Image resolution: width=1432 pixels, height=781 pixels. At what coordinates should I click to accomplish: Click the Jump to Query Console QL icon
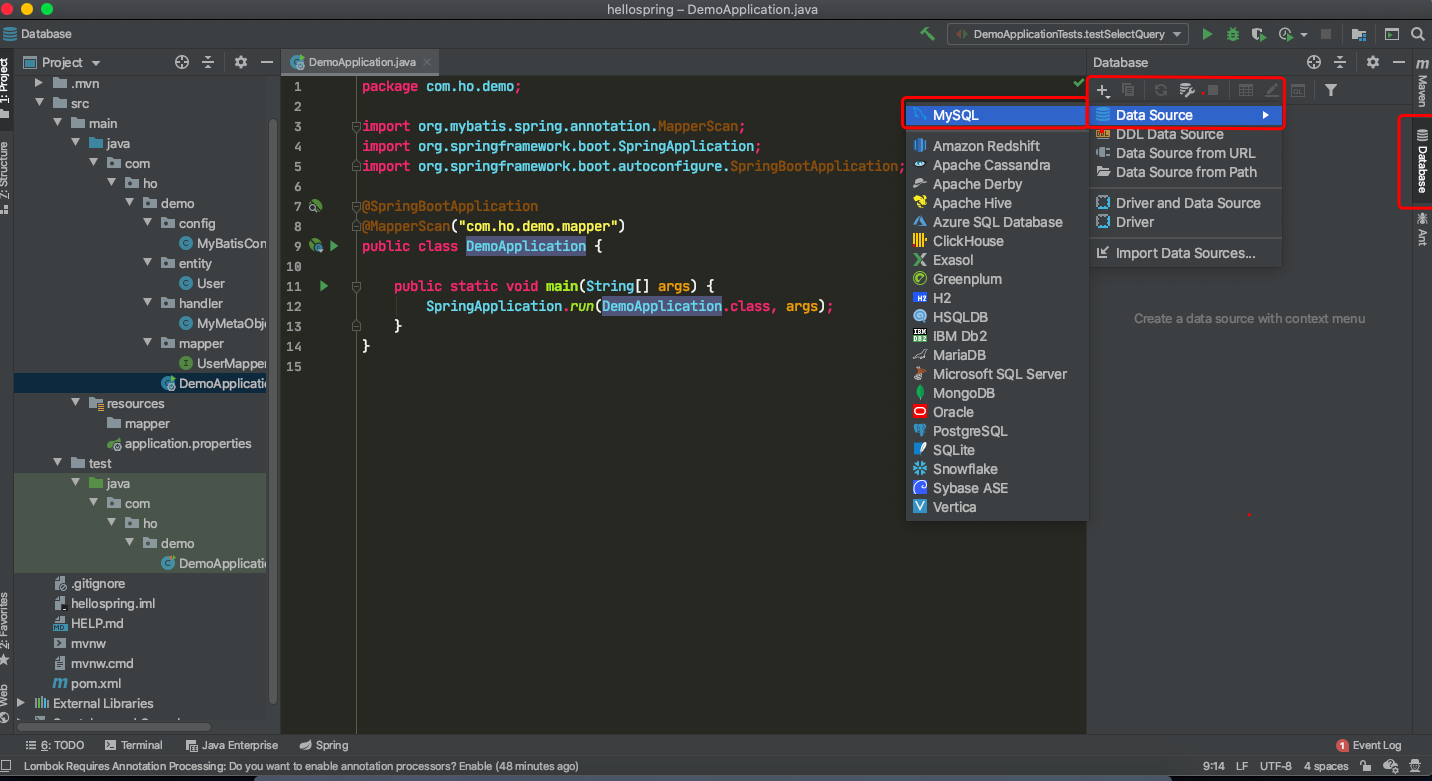(1297, 90)
